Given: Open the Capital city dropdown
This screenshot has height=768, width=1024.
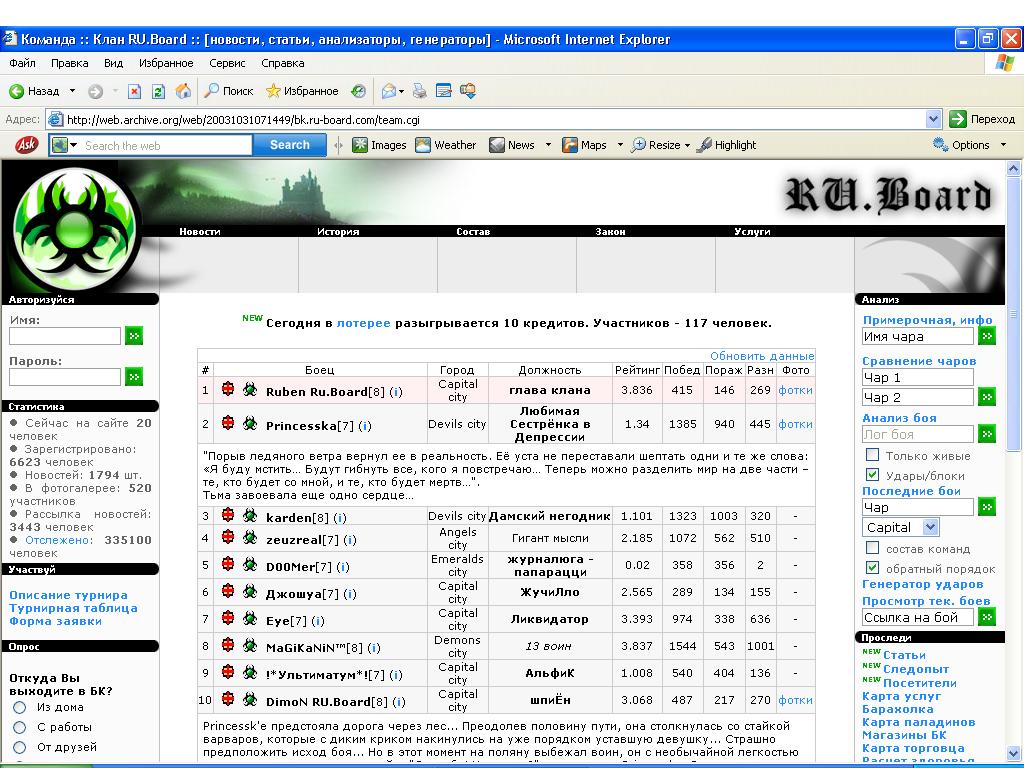Looking at the screenshot, I should click(901, 527).
